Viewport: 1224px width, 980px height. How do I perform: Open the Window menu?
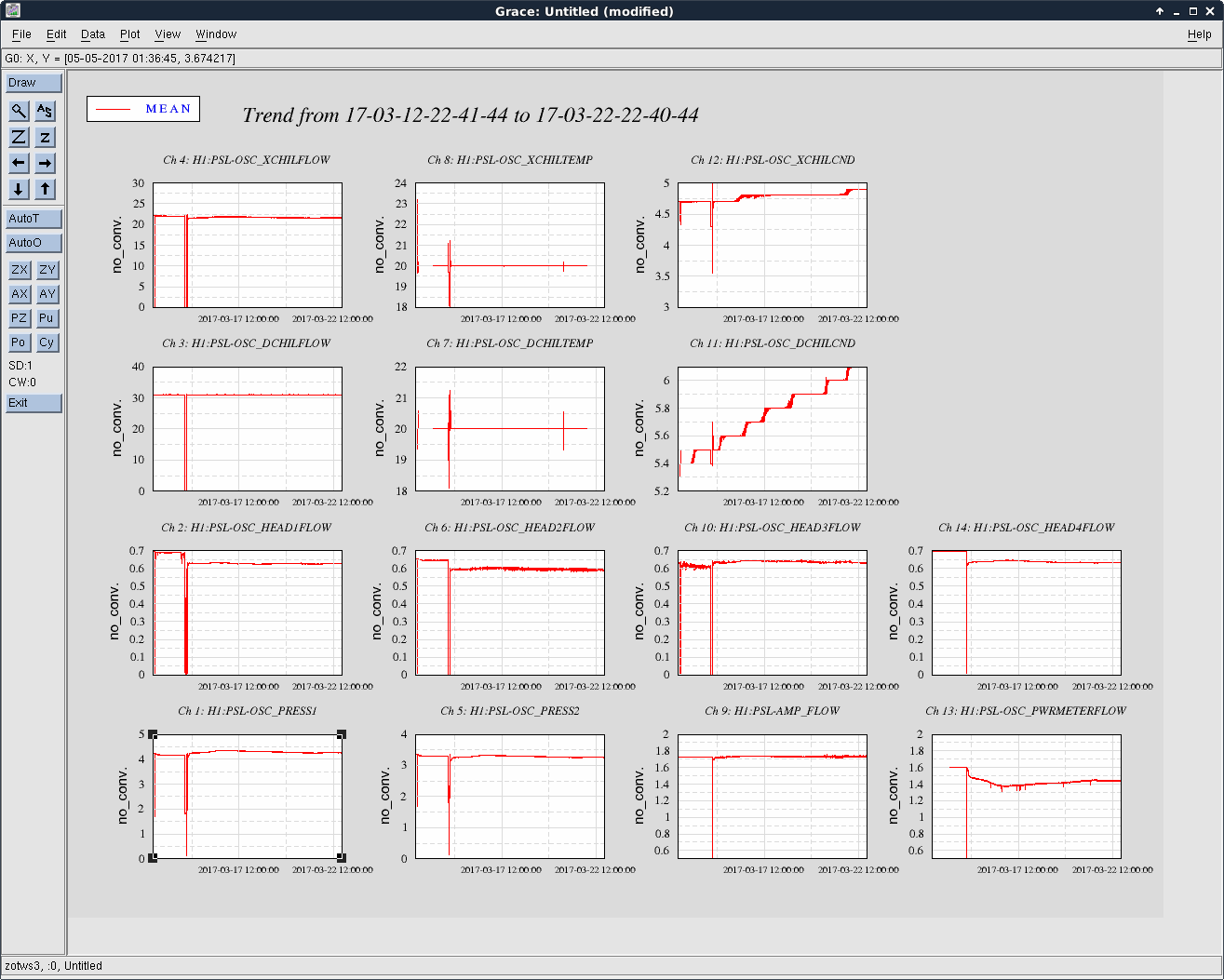(216, 34)
